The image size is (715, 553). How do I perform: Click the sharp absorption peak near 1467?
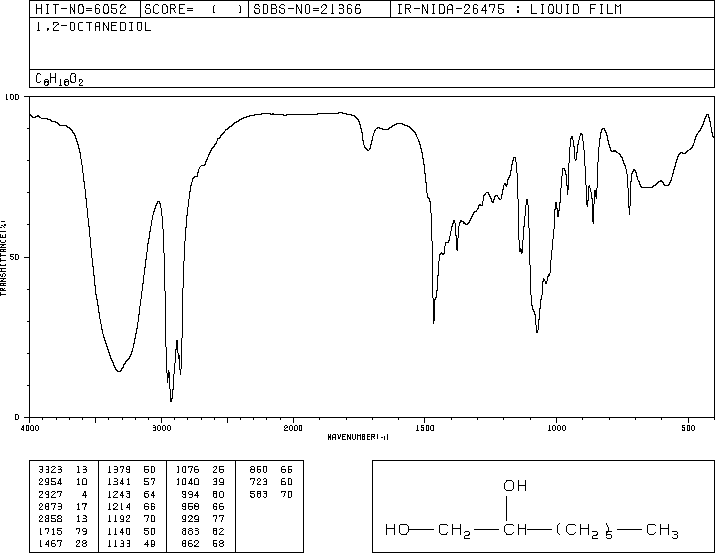tap(434, 322)
